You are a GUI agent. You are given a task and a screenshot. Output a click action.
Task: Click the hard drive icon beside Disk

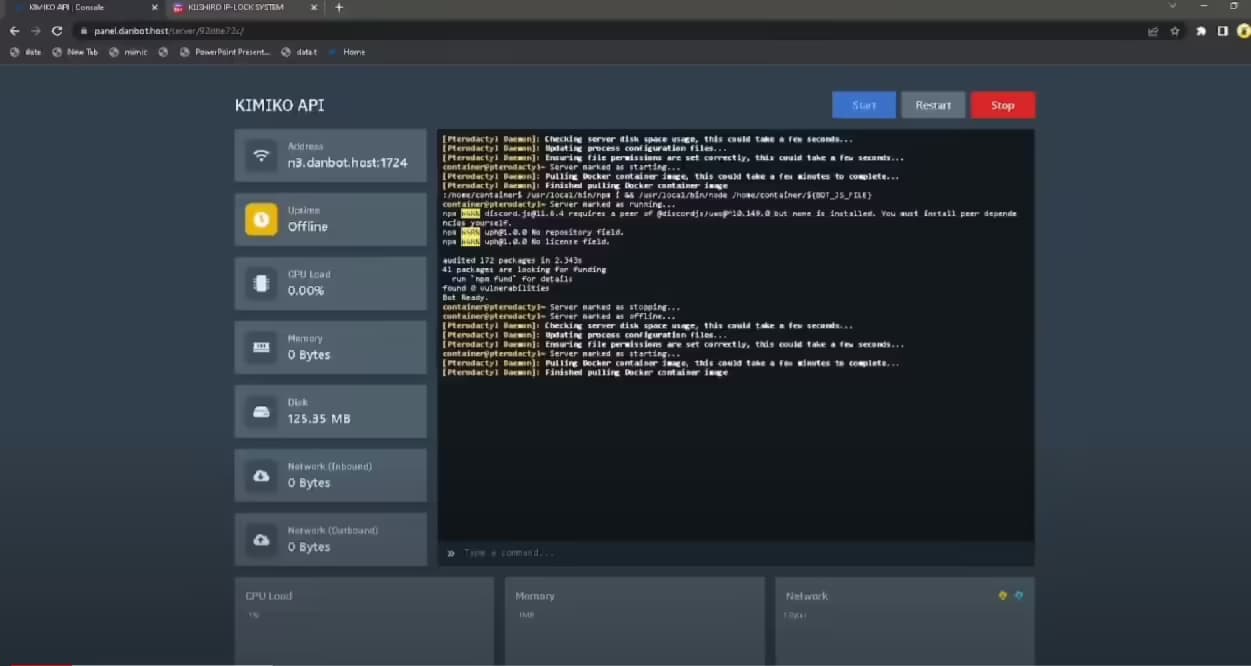tap(261, 411)
